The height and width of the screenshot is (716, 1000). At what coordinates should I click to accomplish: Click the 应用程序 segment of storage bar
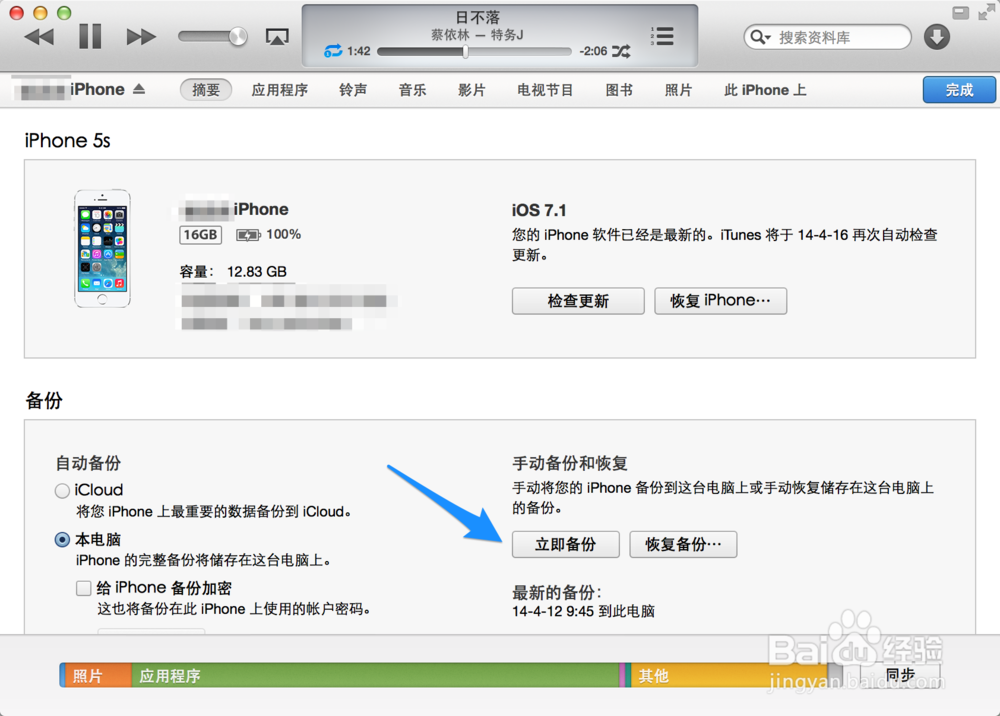375,675
